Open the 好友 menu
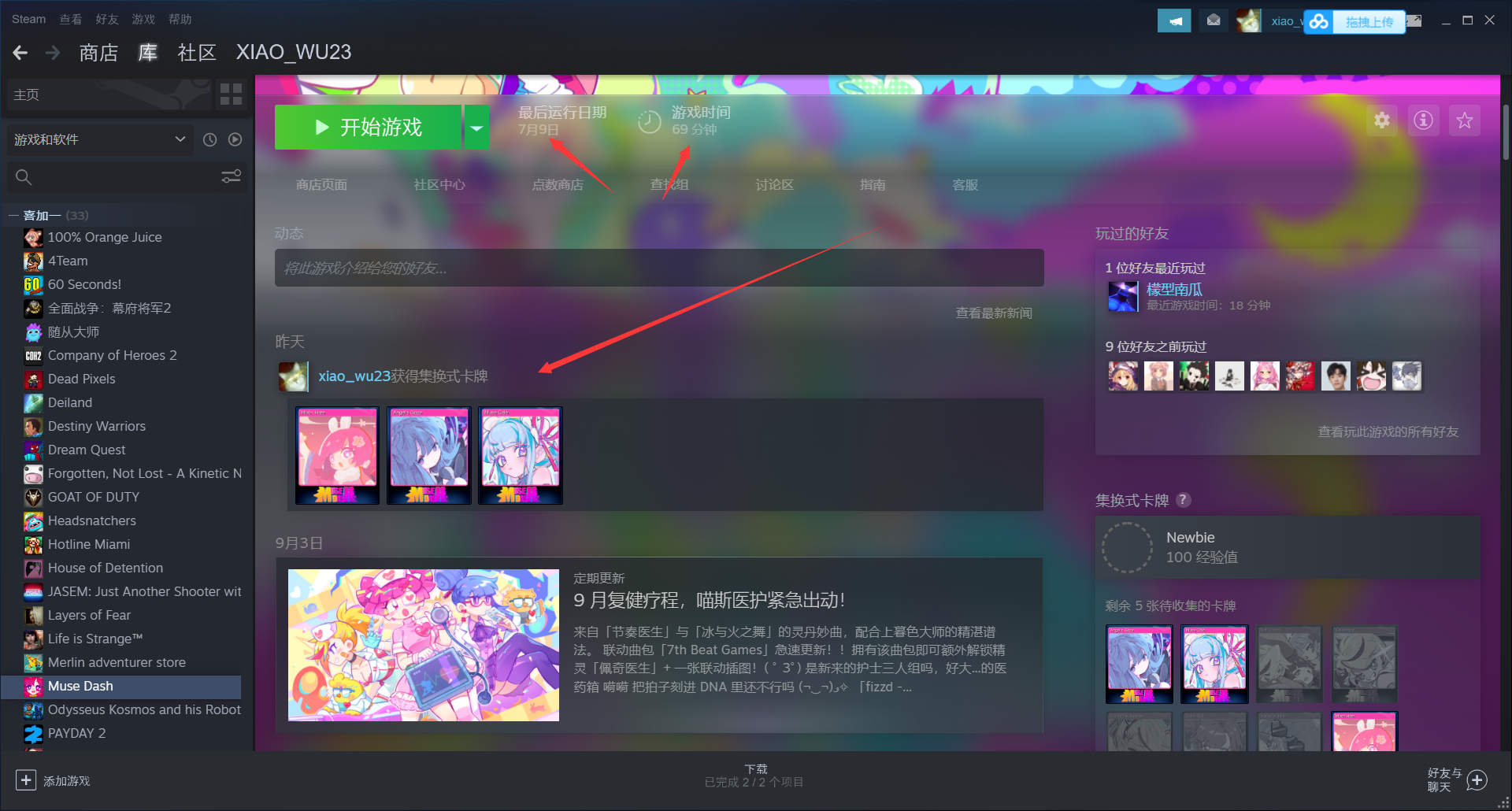 [107, 19]
